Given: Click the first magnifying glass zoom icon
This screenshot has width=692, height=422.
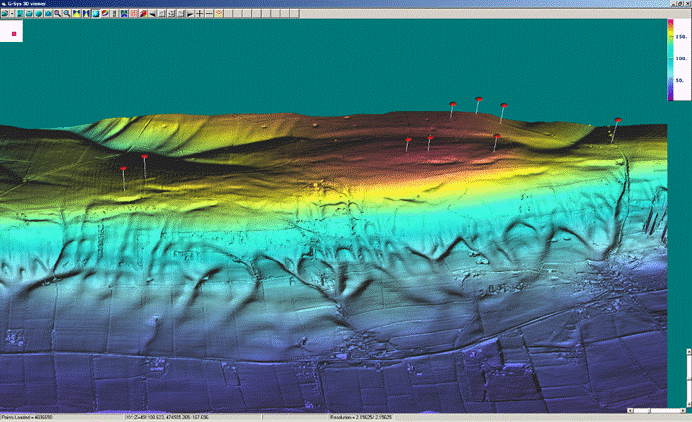Looking at the screenshot, I should [57, 15].
